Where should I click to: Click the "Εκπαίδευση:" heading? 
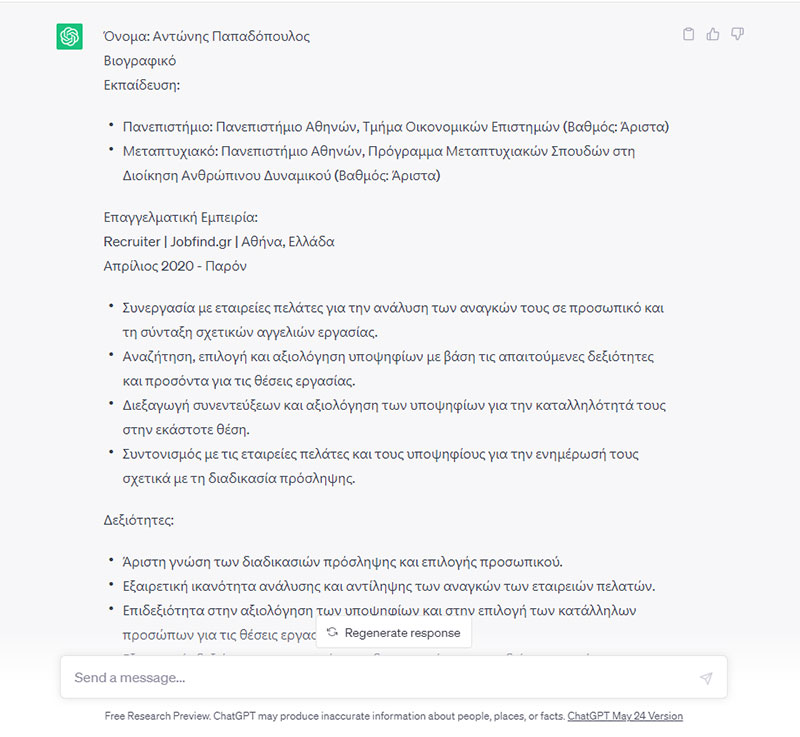click(x=142, y=85)
